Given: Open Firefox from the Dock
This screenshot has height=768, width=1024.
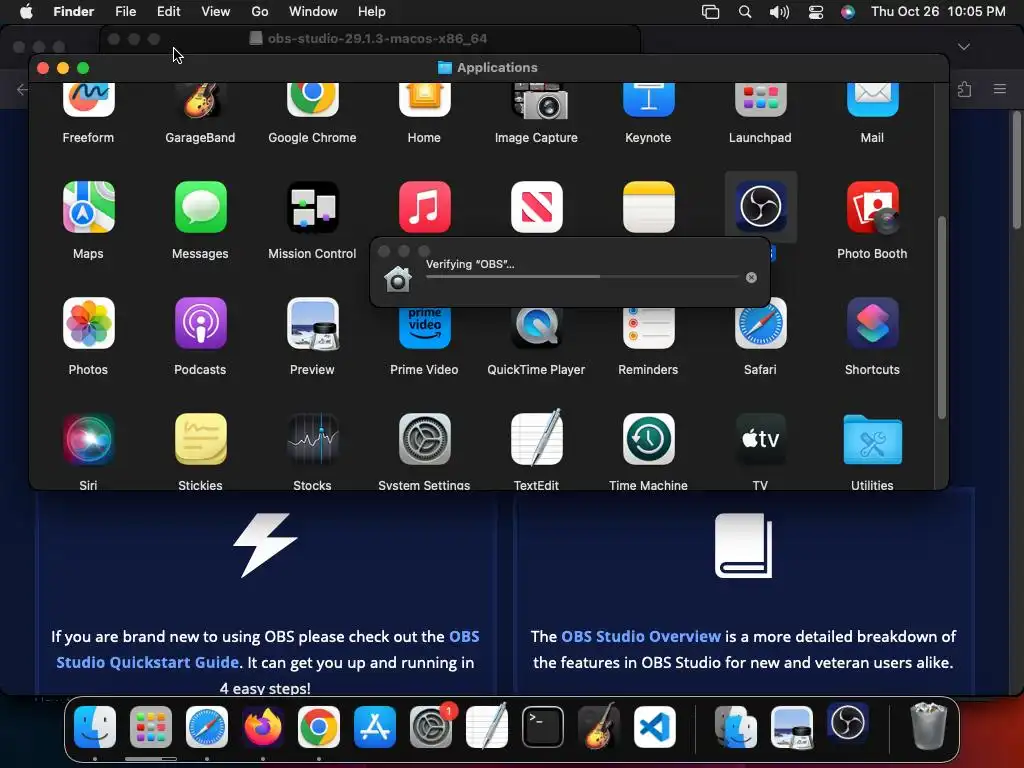Looking at the screenshot, I should point(263,727).
